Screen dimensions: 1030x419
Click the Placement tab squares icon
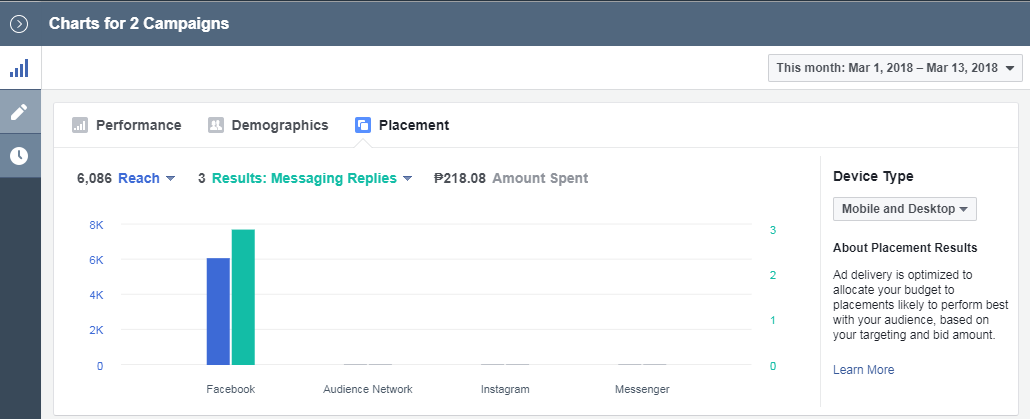point(363,125)
